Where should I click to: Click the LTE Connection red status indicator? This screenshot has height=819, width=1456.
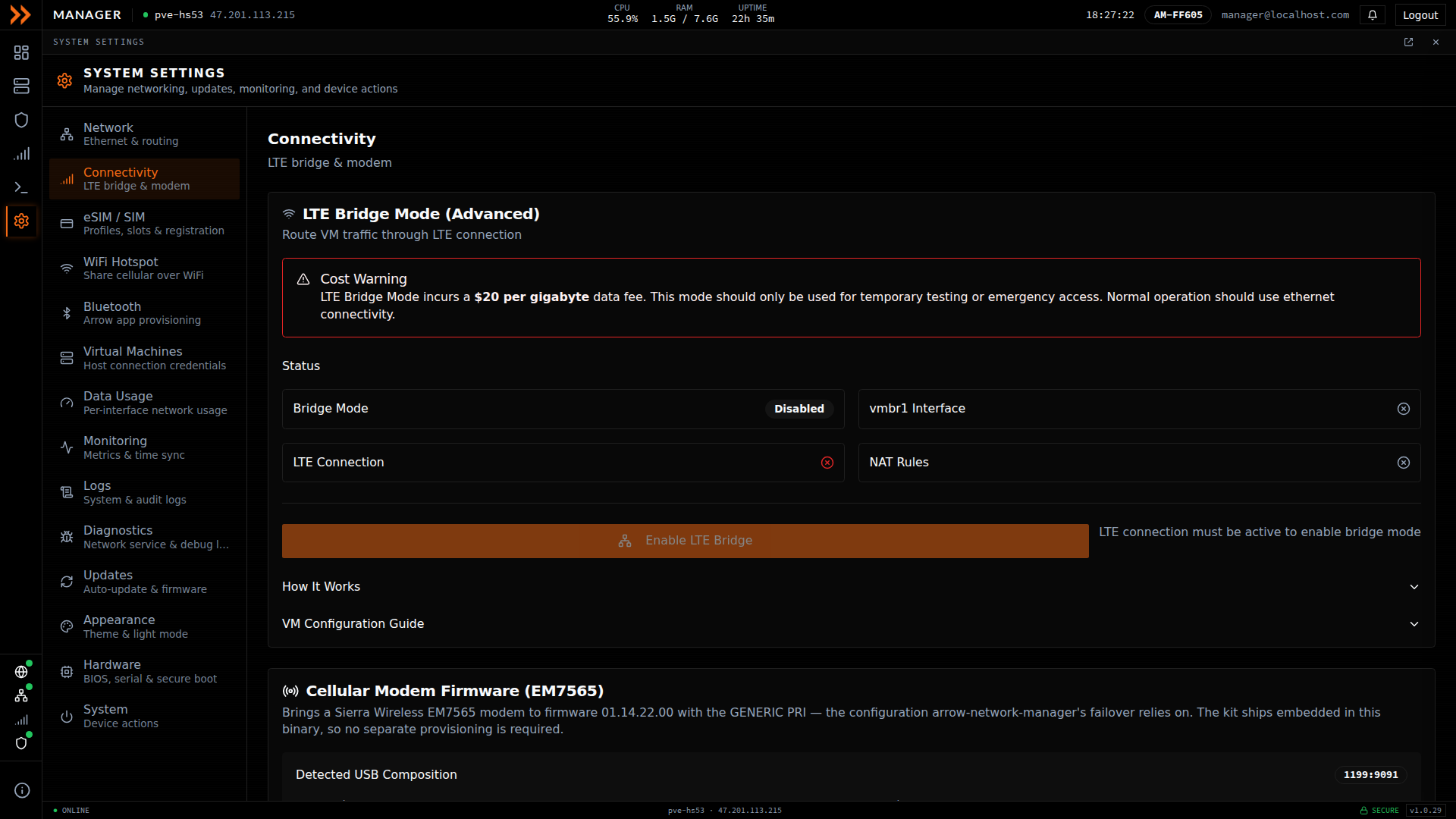coord(827,463)
